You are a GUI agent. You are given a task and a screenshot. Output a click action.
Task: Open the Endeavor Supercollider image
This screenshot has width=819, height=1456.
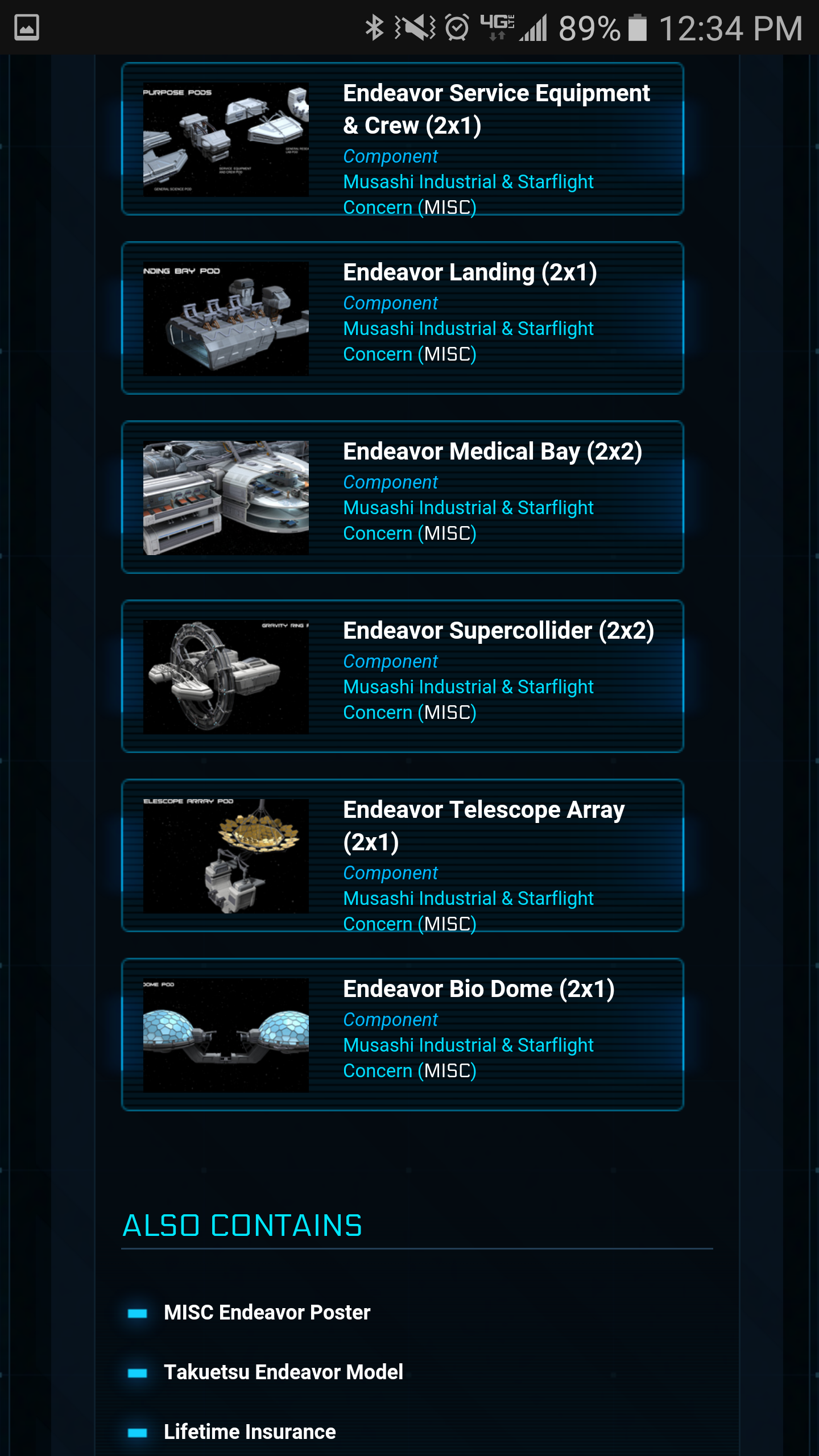coord(226,677)
